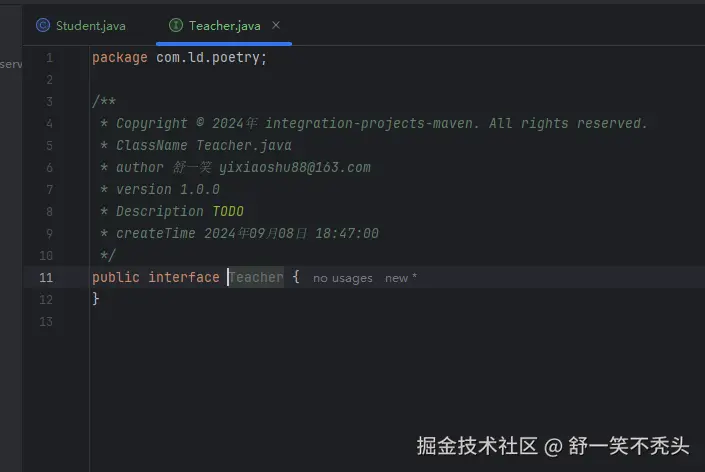This screenshot has height=472, width=705.
Task: Click the TODO marker in Description
Action: 228,211
